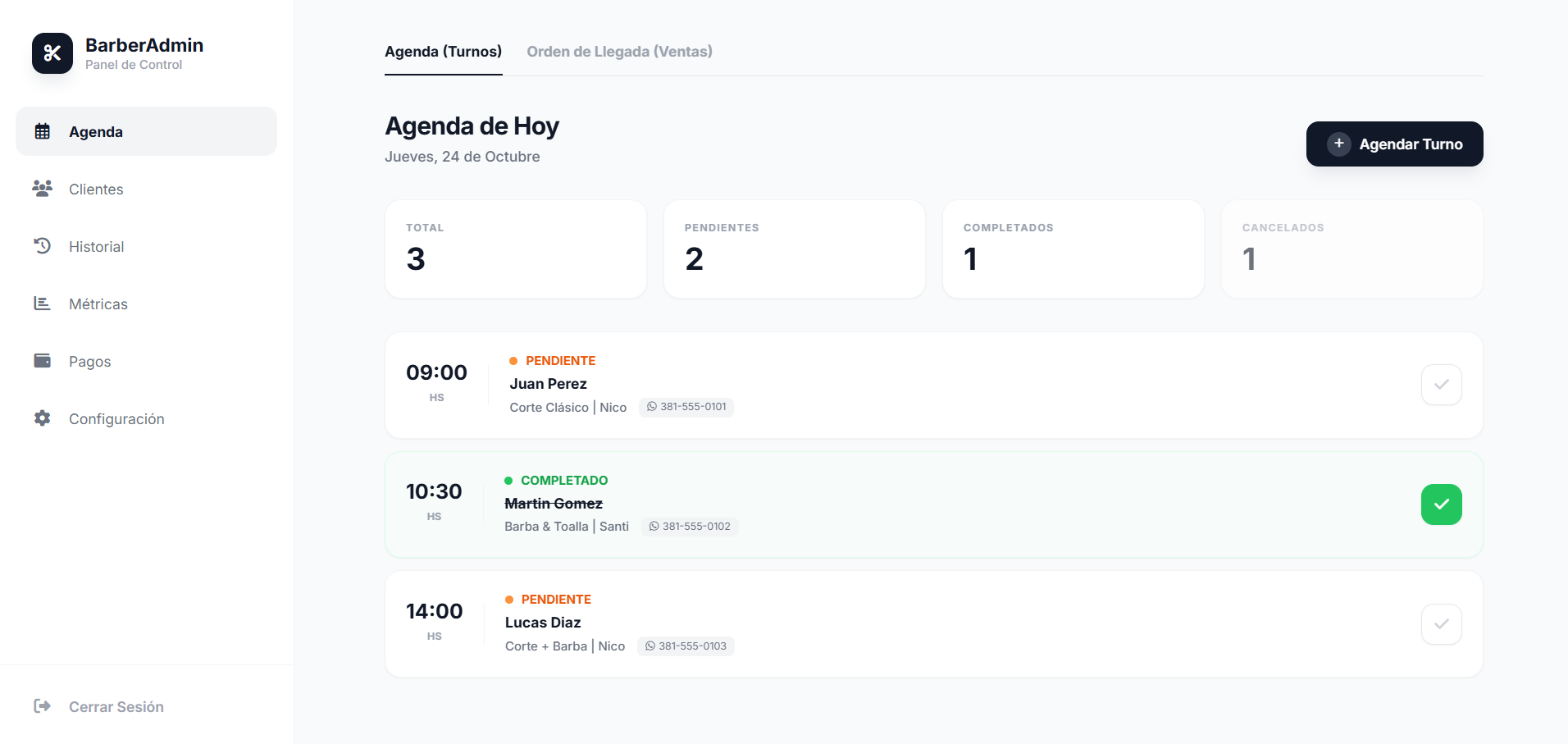Select the Agenda (Turnos) tab
Viewport: 1568px width, 744px height.
point(443,52)
